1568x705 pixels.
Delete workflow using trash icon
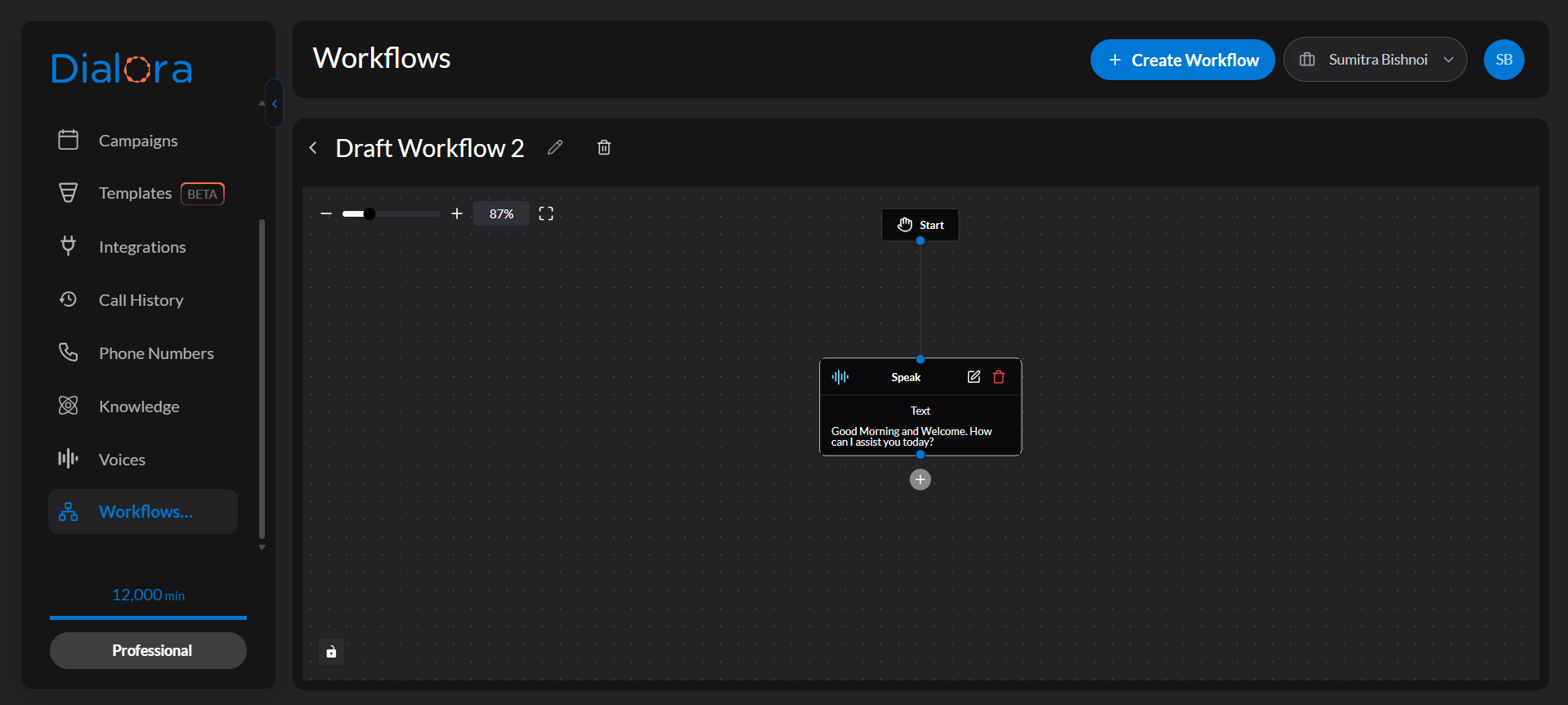[x=604, y=147]
